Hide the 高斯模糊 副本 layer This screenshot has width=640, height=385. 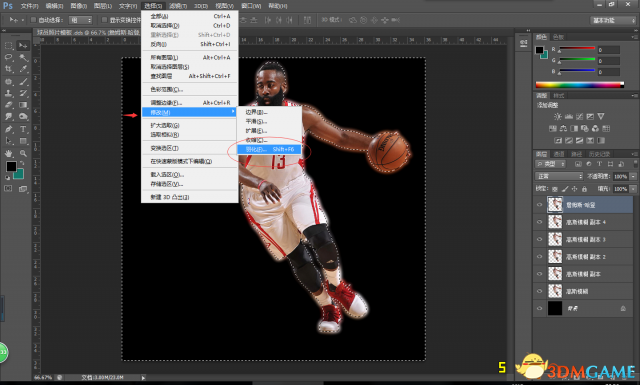540,274
